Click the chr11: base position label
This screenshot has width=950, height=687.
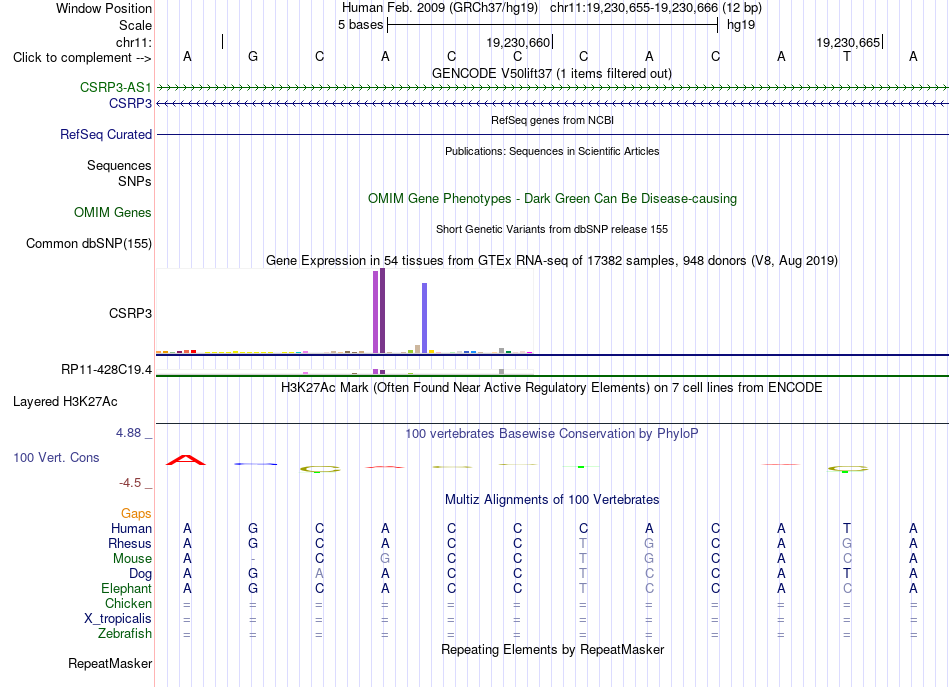click(x=134, y=42)
